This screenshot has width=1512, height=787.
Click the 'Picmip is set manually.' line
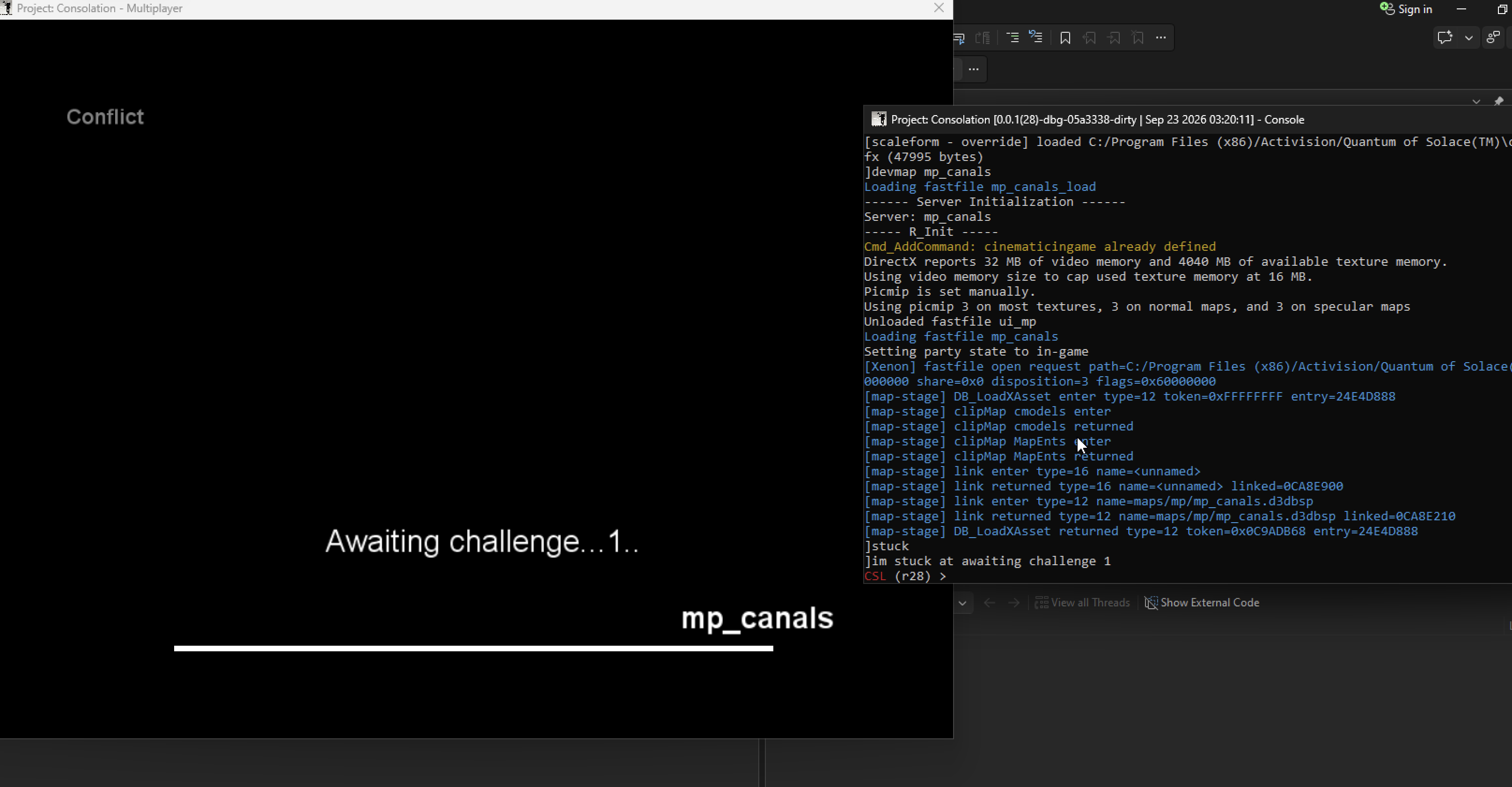(950, 291)
